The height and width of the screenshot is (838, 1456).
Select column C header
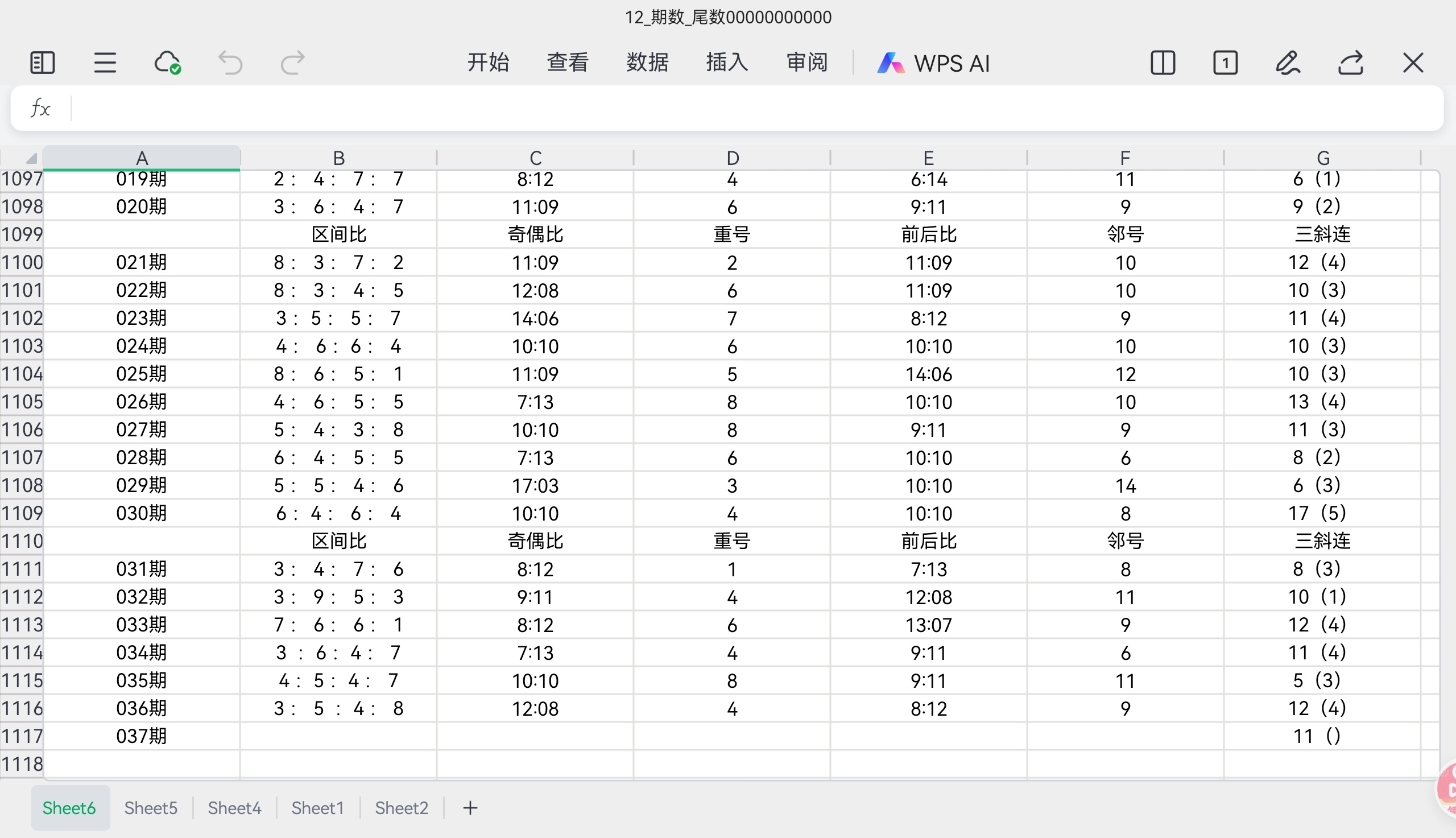coord(535,158)
